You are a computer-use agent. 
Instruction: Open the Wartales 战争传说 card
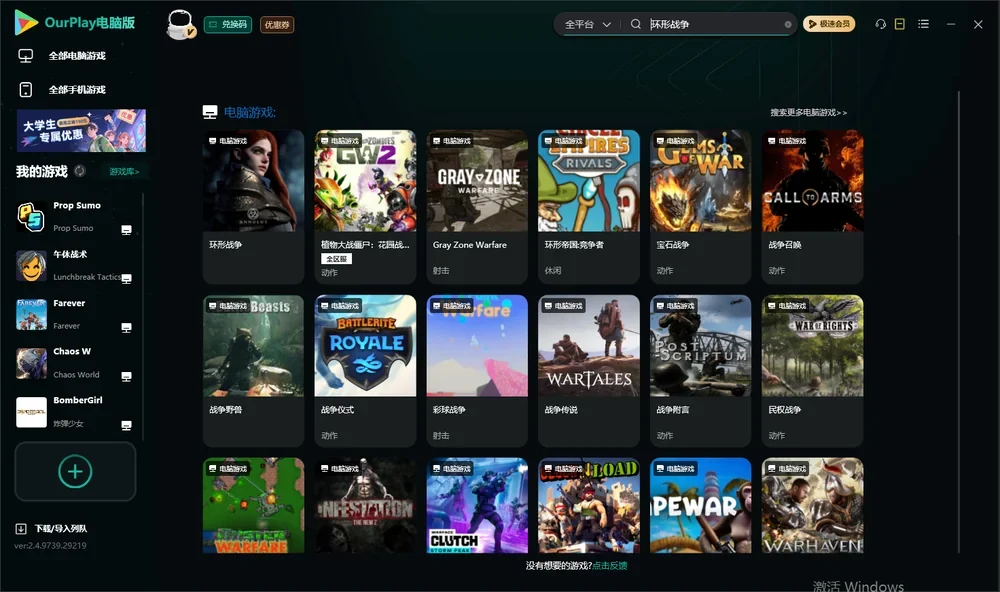coord(589,371)
